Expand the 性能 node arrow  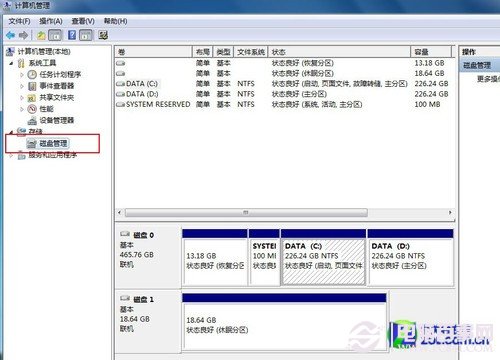[x=22, y=109]
